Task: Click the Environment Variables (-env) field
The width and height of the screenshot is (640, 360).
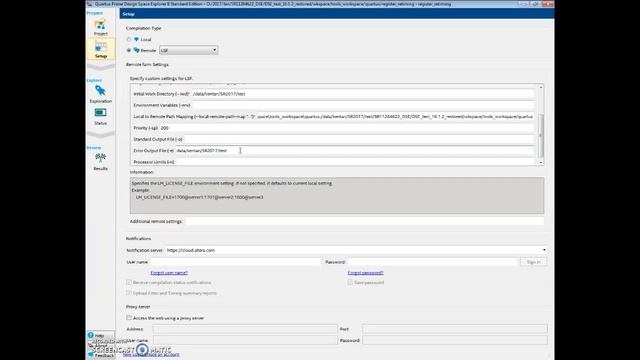Action: [363, 105]
